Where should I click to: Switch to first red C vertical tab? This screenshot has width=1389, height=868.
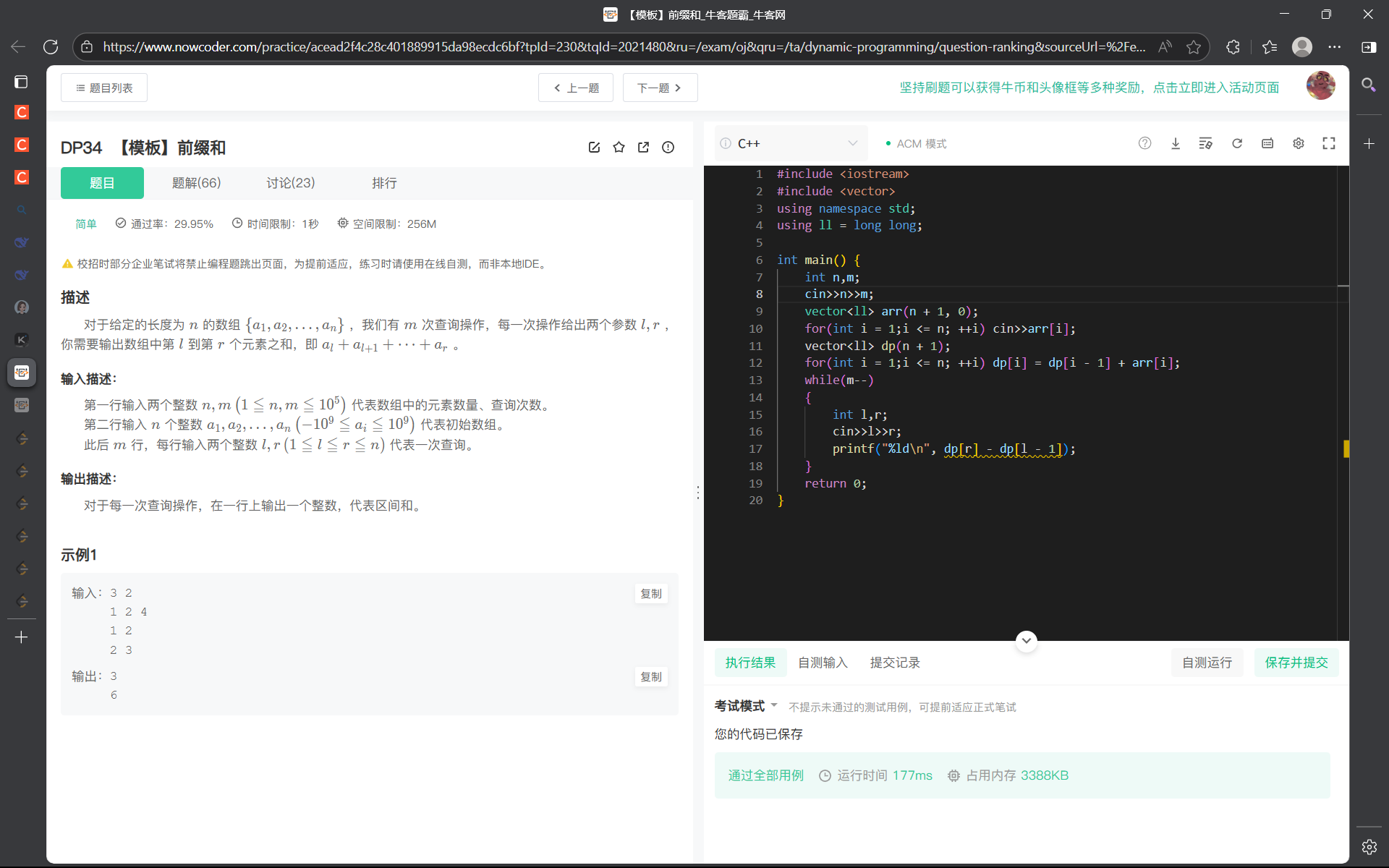click(x=22, y=112)
